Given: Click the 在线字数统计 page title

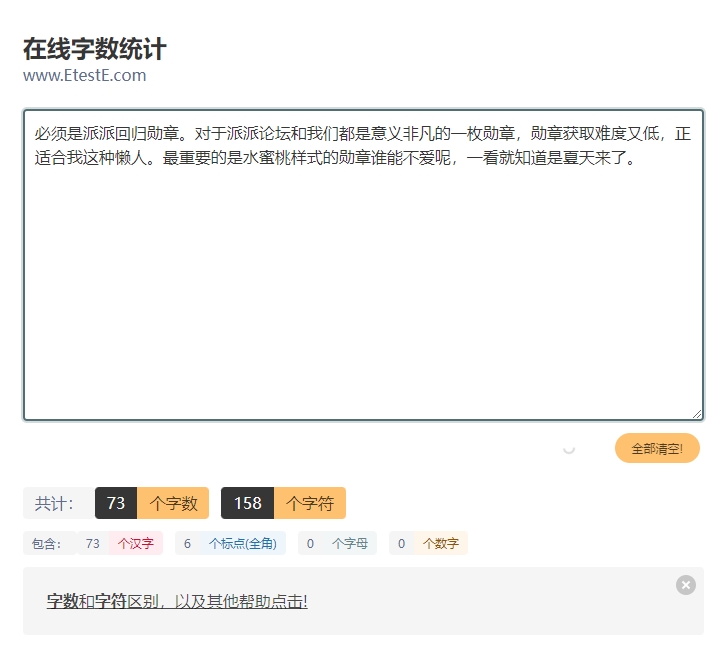Looking at the screenshot, I should point(95,49).
